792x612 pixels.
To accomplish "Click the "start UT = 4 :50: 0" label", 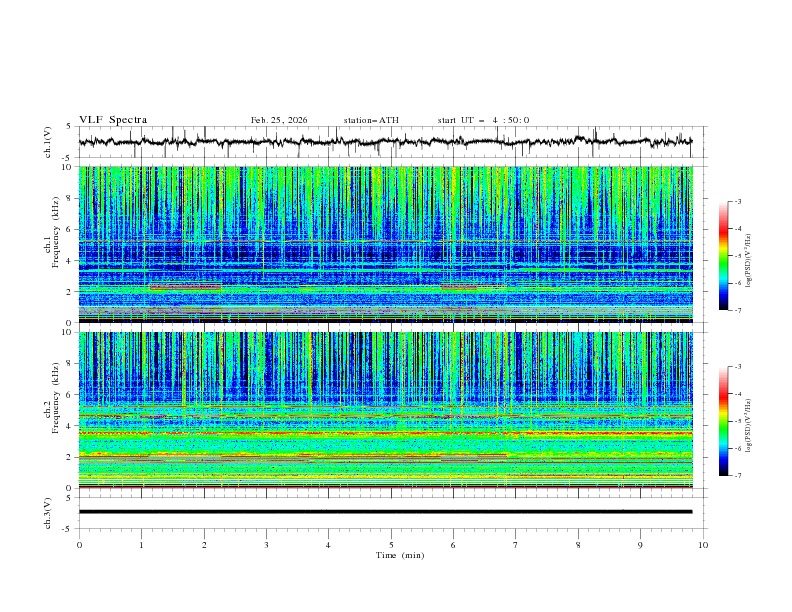I will click(x=483, y=120).
